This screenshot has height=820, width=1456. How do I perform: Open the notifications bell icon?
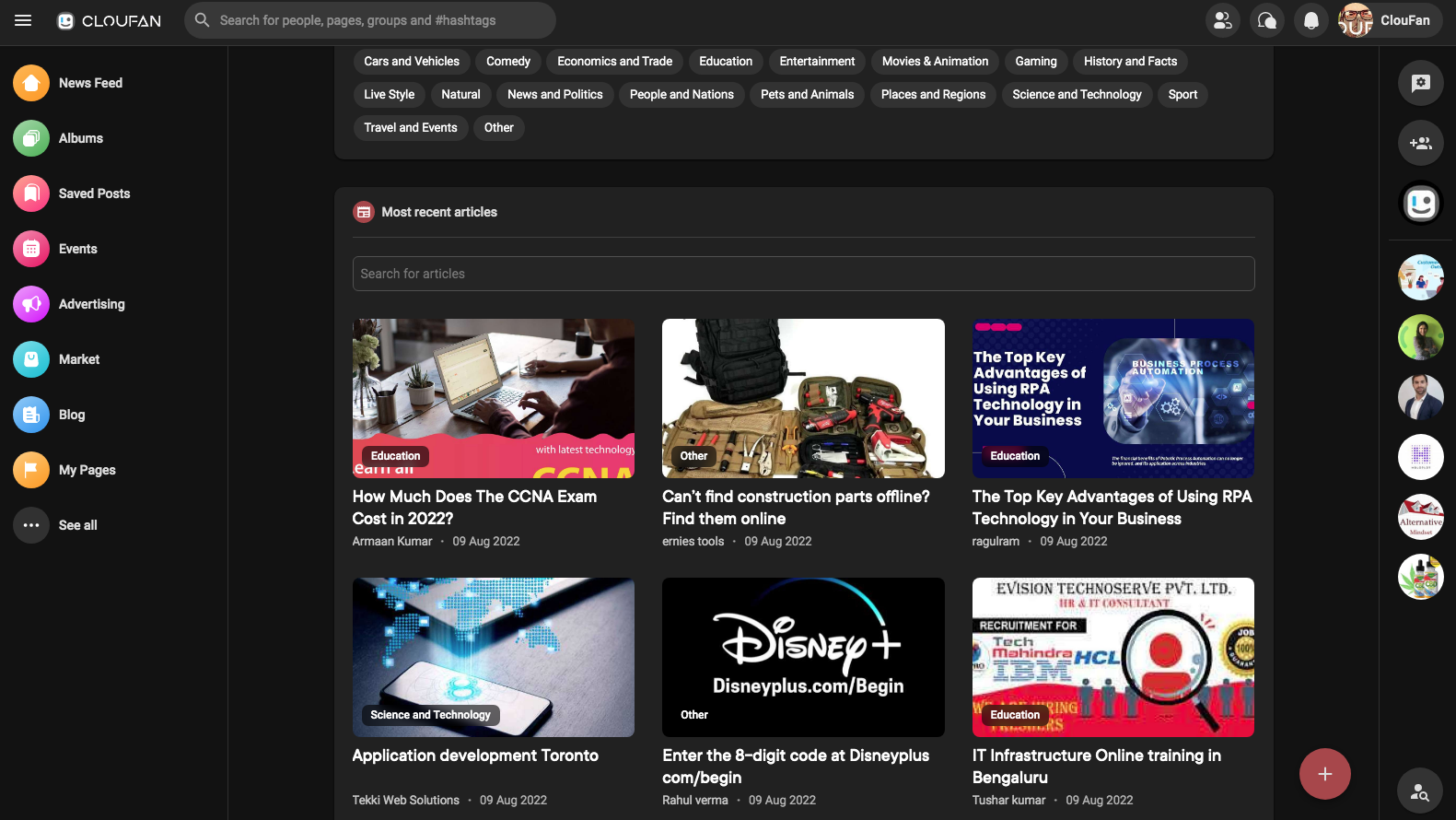click(1311, 20)
